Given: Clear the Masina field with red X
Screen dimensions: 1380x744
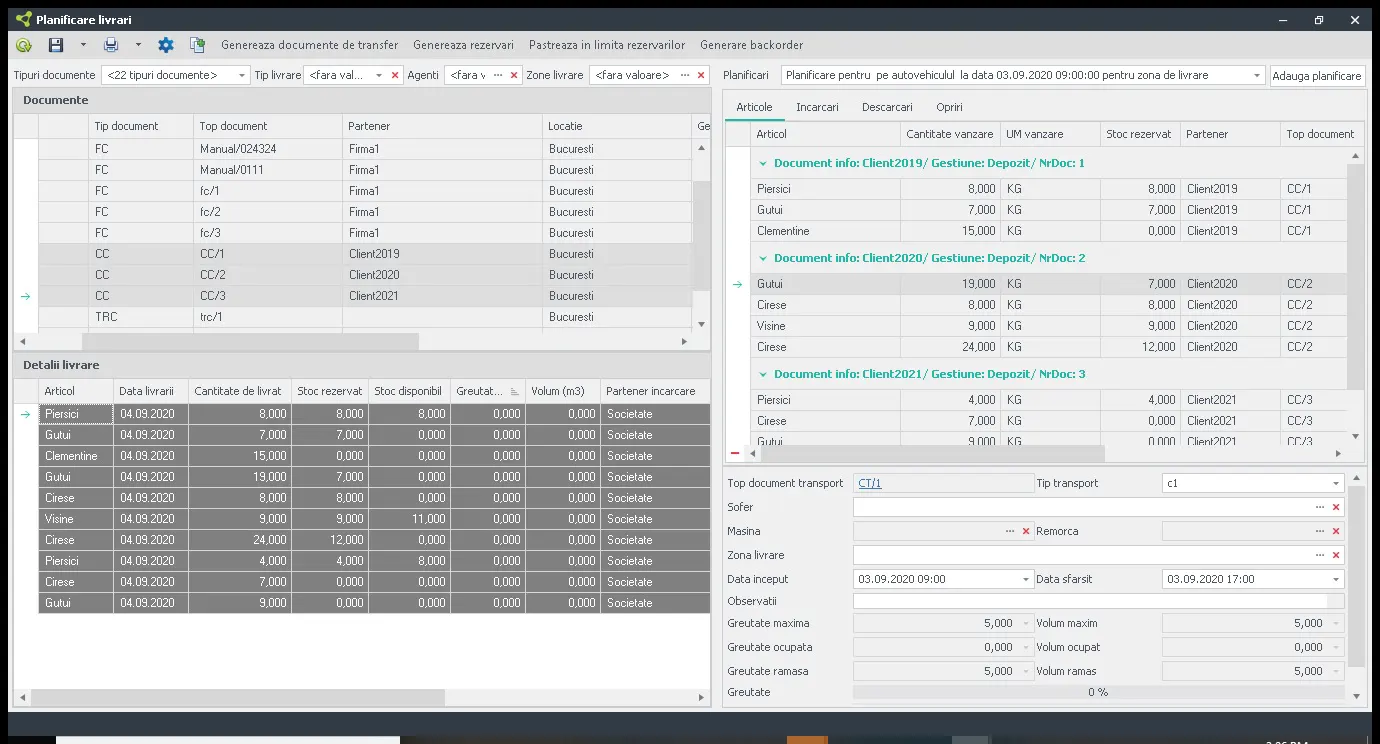Looking at the screenshot, I should point(1026,531).
